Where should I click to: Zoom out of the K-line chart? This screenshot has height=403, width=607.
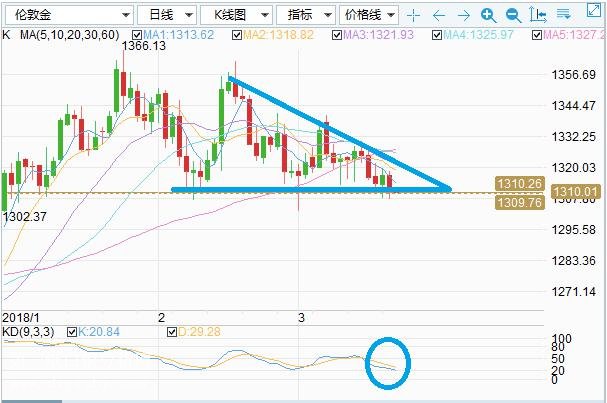513,15
